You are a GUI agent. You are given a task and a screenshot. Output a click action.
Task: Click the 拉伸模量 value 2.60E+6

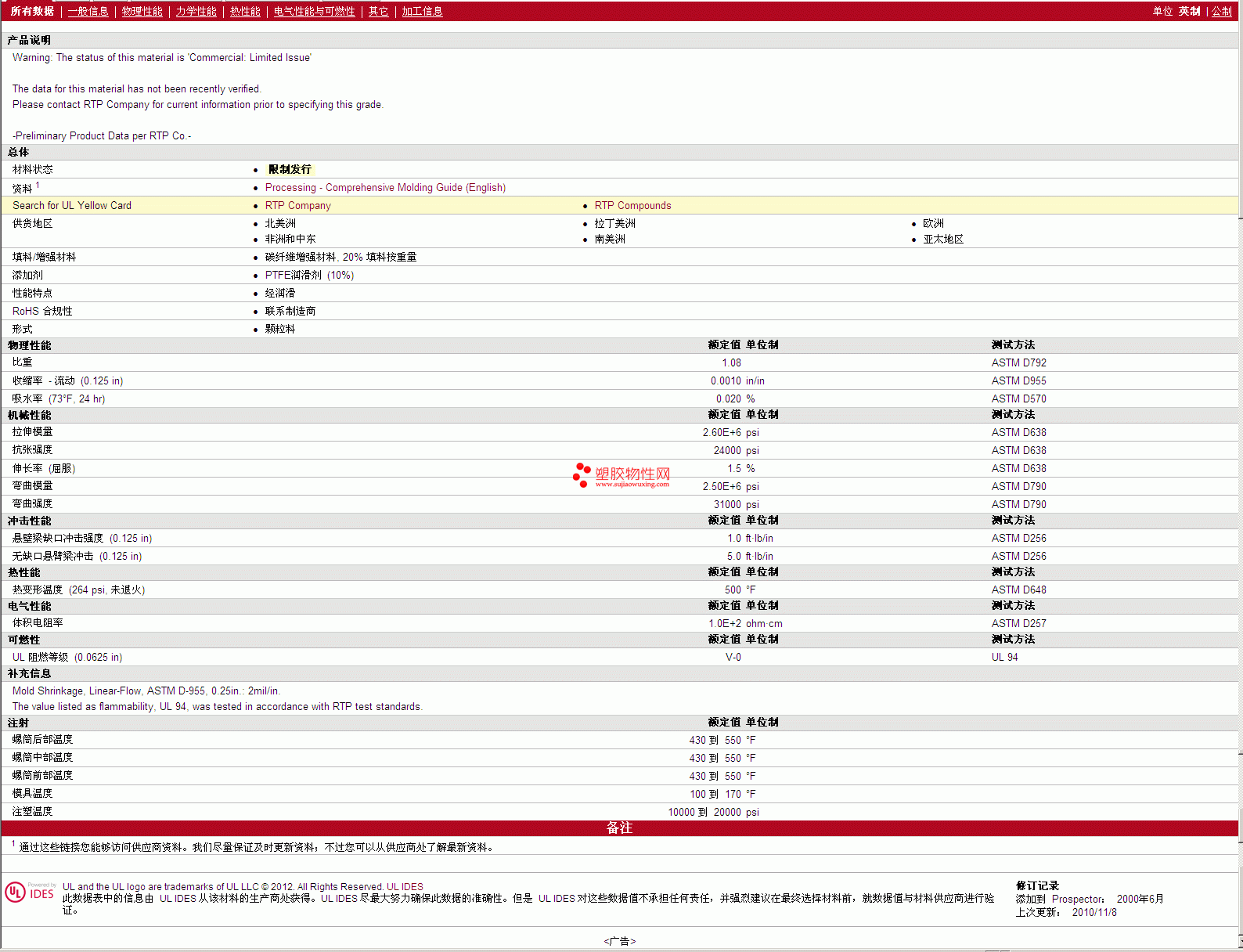point(722,432)
